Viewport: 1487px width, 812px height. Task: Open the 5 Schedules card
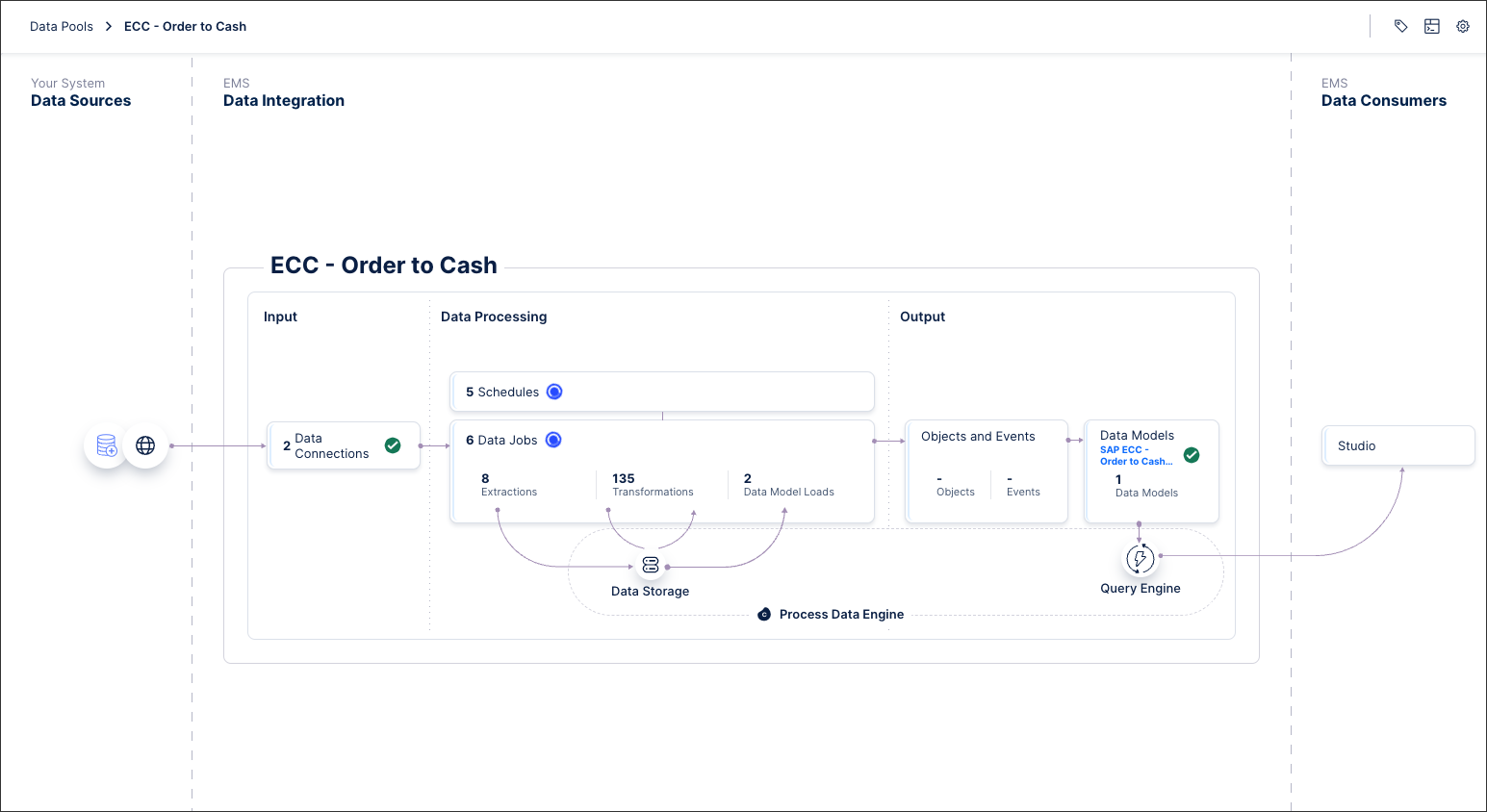pos(662,392)
